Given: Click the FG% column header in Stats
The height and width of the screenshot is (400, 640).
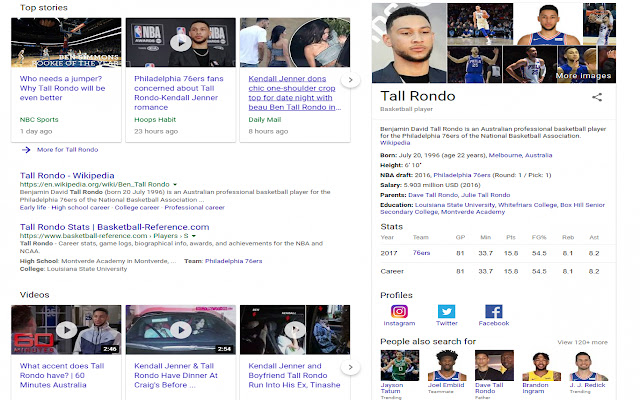Looking at the screenshot, I should coord(539,237).
